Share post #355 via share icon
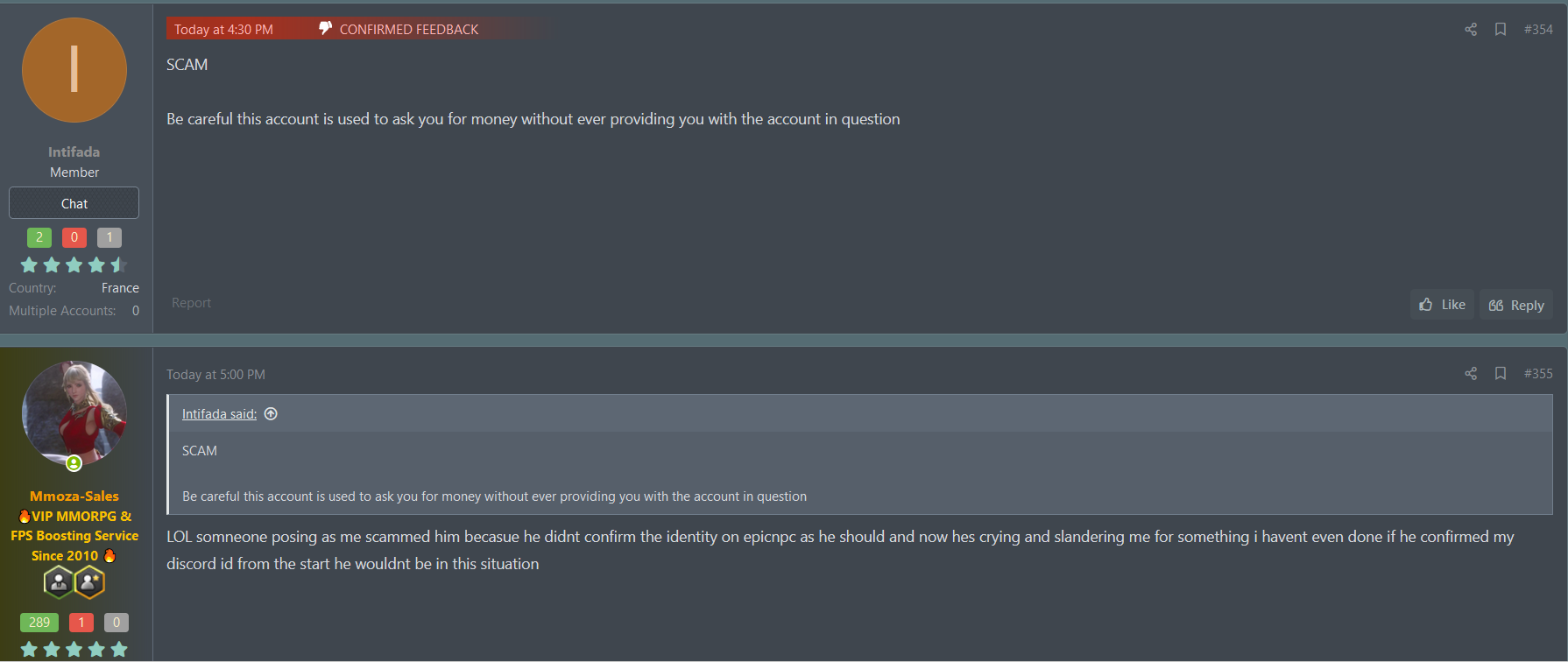Screen dimensions: 1568x662 point(1471,373)
